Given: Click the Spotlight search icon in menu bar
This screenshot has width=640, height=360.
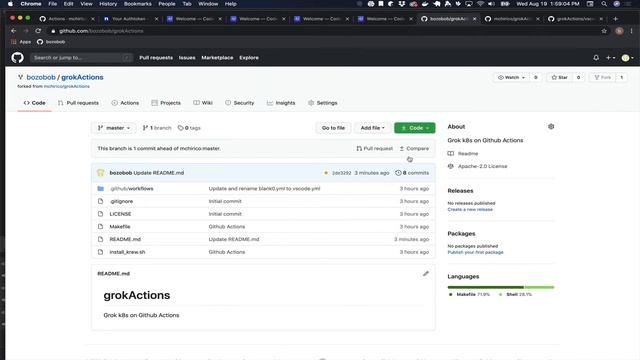Looking at the screenshot, I should (604, 4).
